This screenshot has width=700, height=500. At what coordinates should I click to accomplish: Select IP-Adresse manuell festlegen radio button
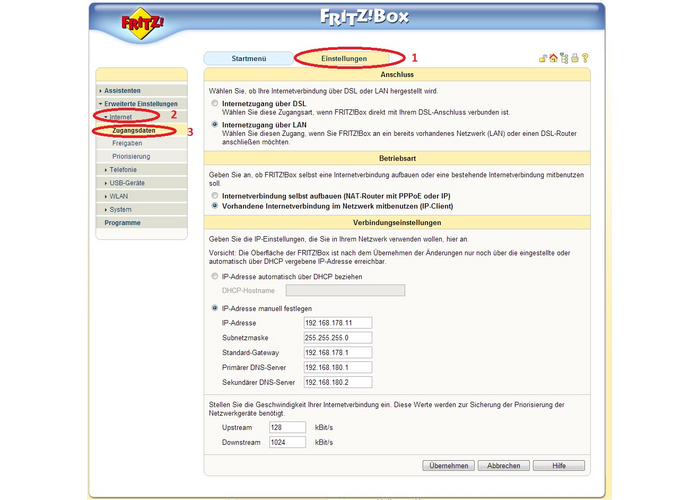click(x=213, y=308)
